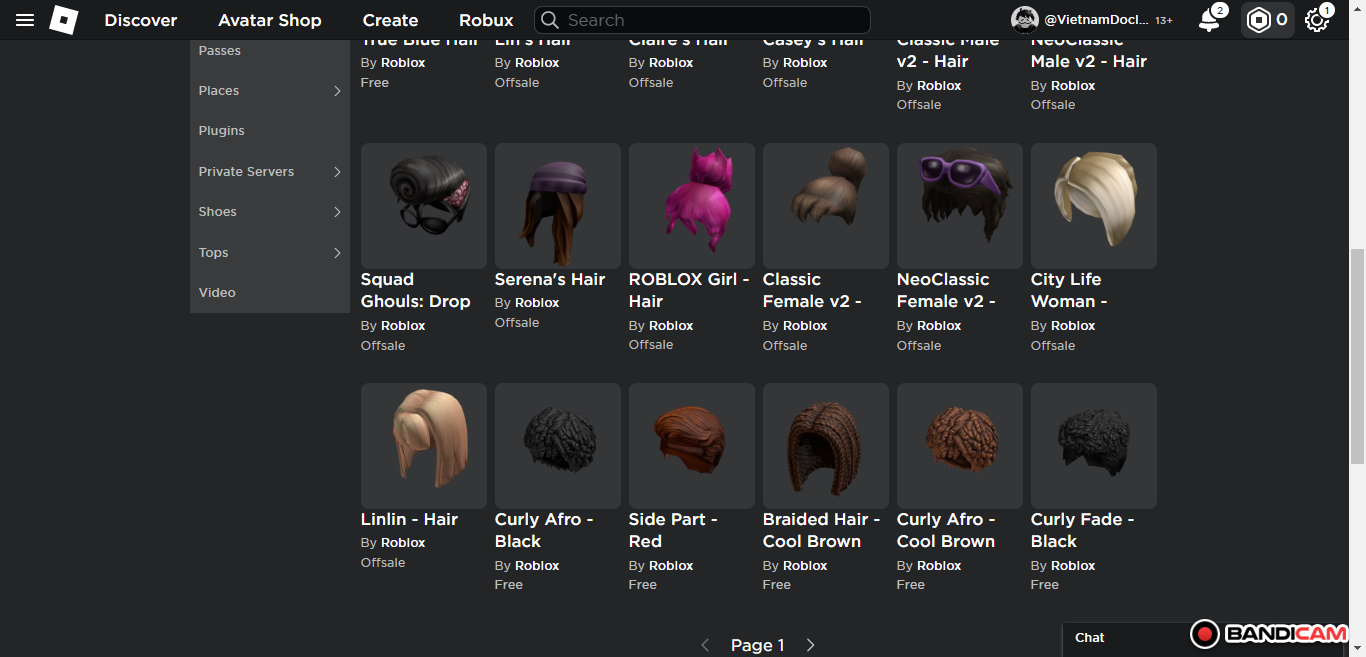Open the Robux balance icon
The image size is (1366, 657).
pyautogui.click(x=1258, y=20)
